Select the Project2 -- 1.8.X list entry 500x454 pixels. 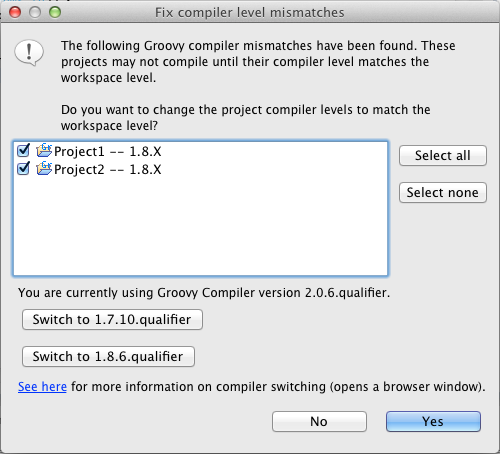click(107, 169)
